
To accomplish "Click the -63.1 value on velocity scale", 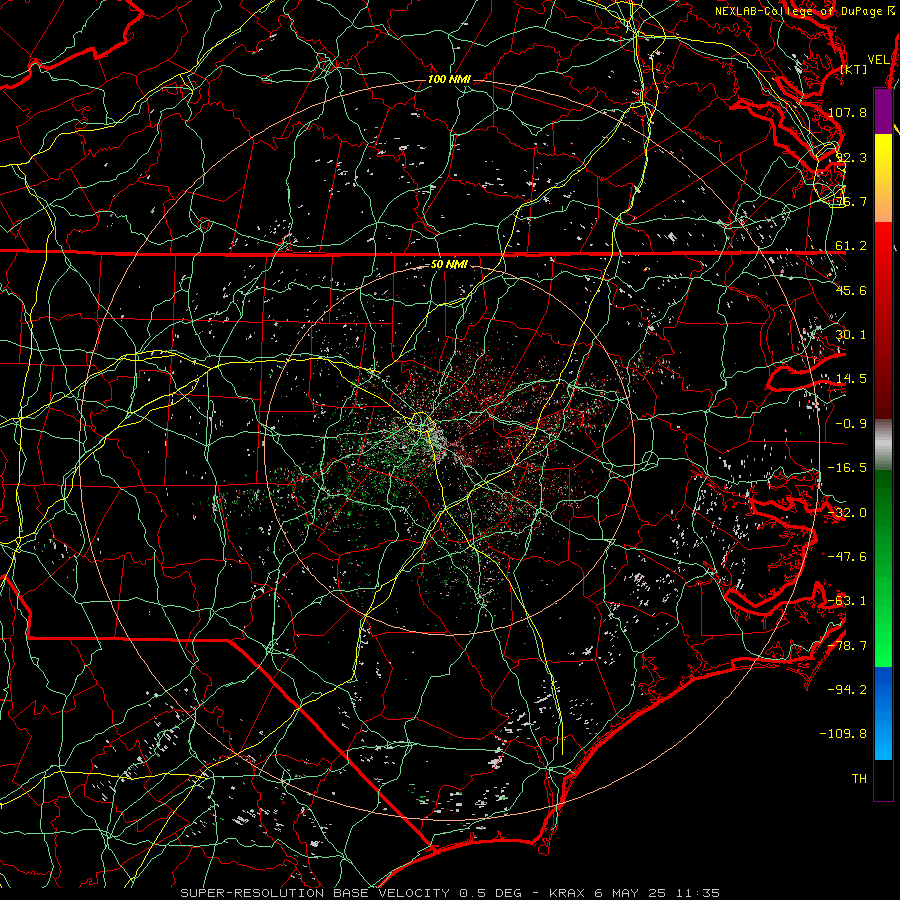I will click(x=848, y=601).
